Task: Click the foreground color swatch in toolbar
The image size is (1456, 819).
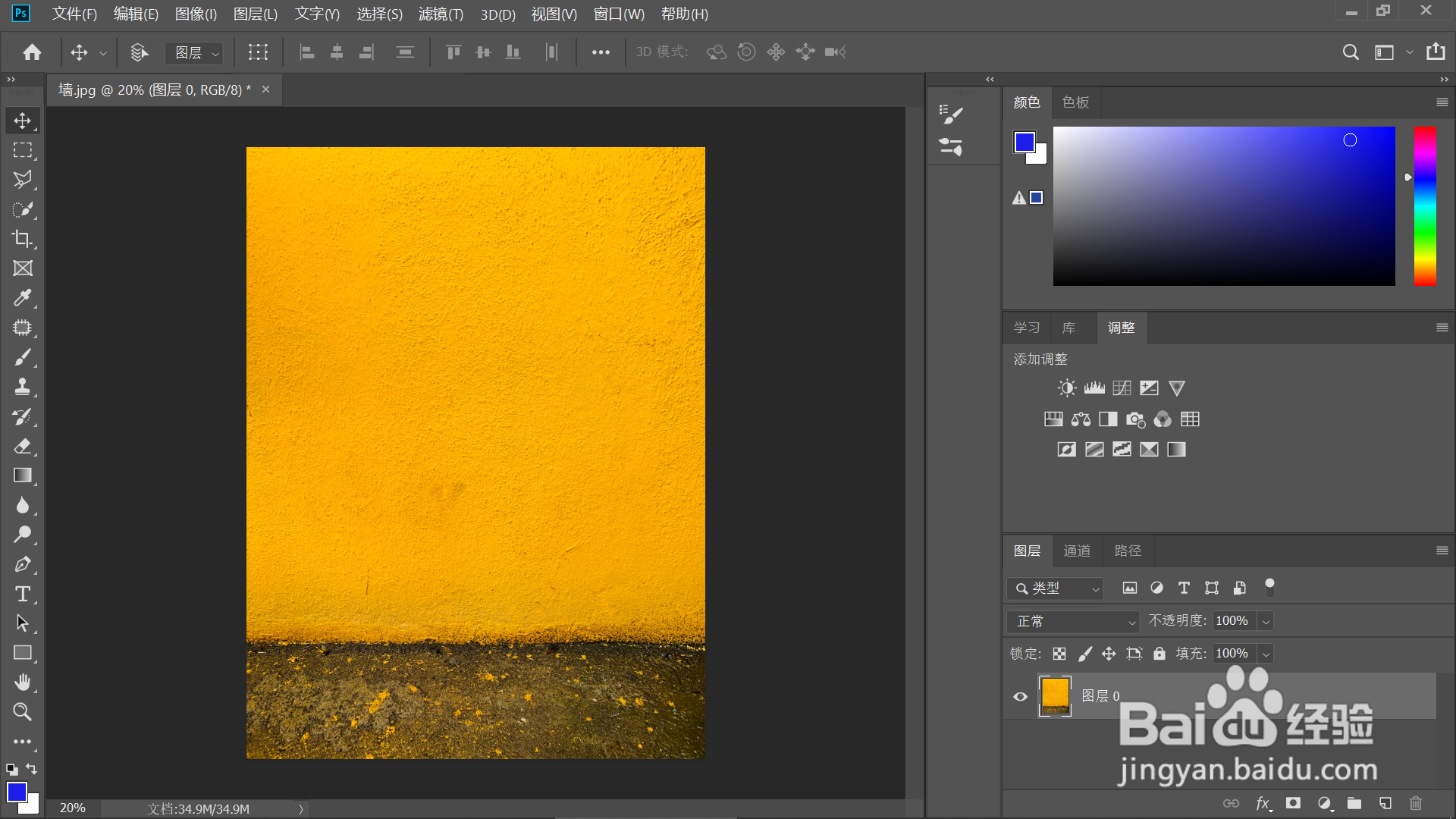Action: 17,792
